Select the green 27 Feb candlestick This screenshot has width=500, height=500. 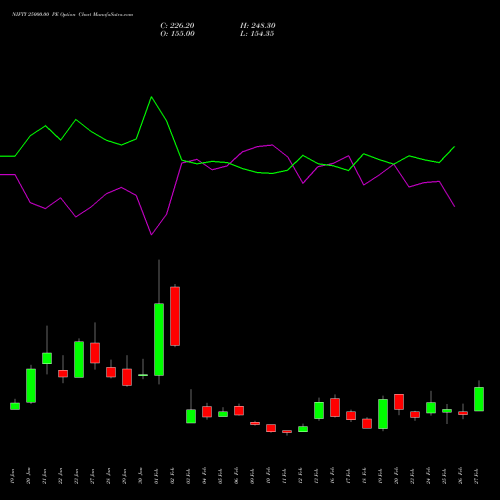tap(479, 399)
